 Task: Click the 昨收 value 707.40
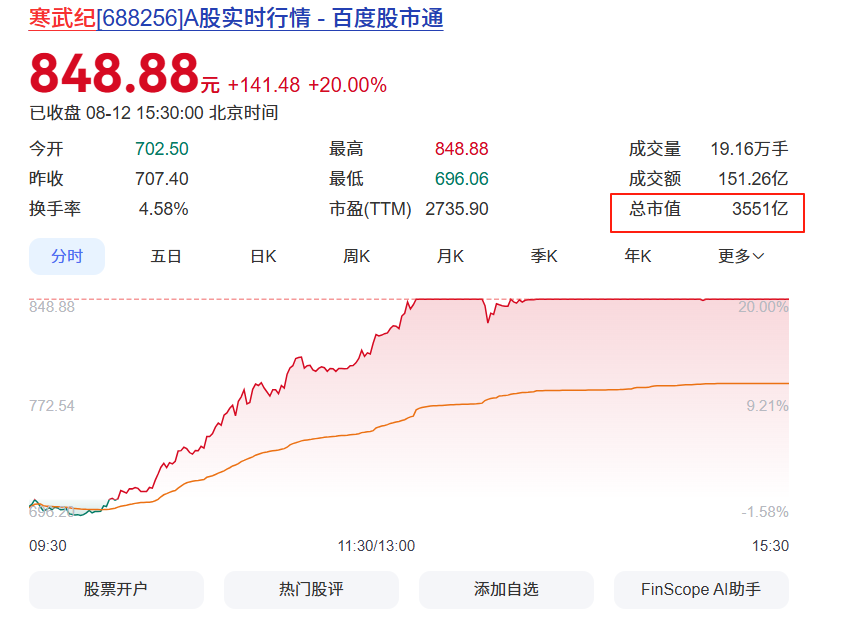click(162, 179)
